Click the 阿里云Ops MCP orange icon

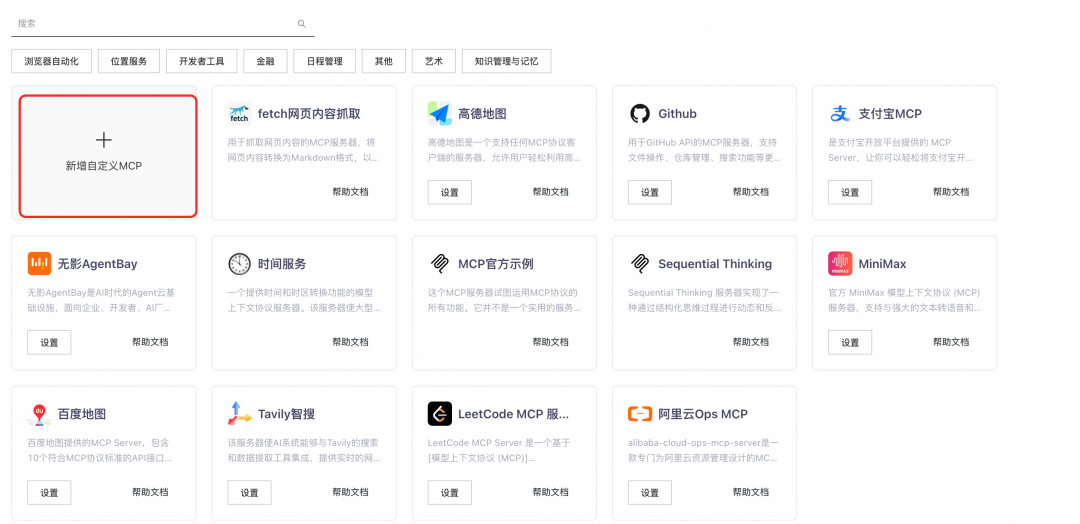click(640, 414)
